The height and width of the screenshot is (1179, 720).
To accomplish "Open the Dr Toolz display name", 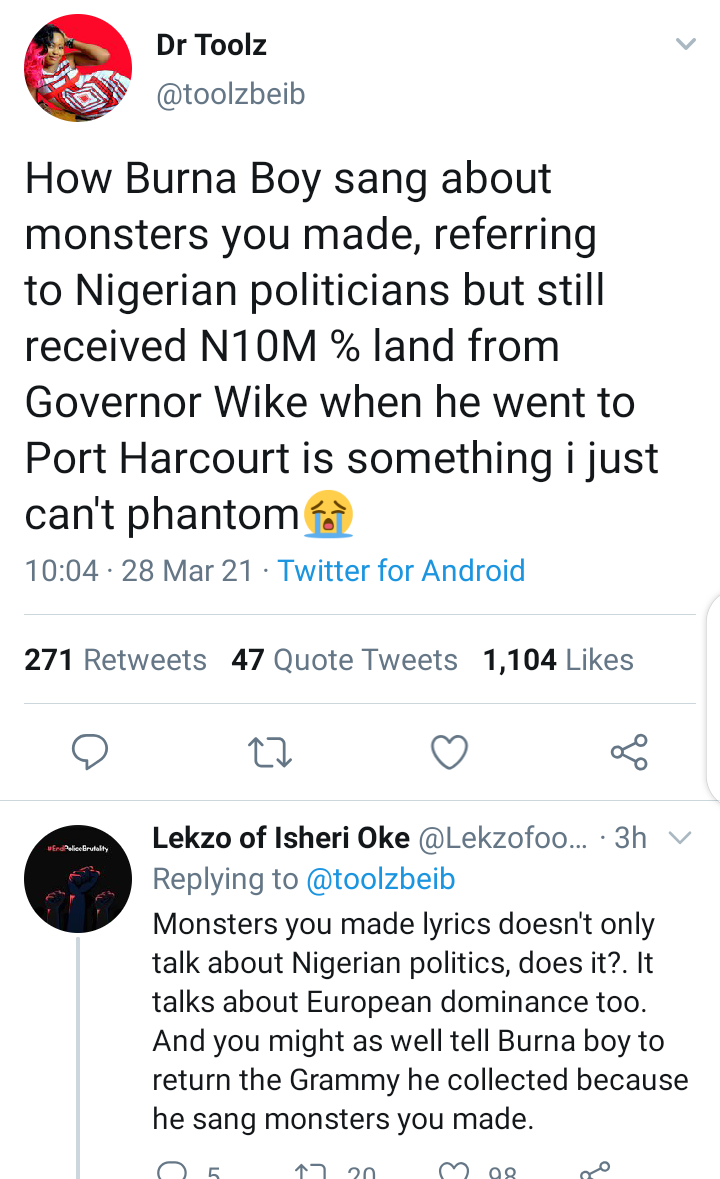I will point(211,44).
